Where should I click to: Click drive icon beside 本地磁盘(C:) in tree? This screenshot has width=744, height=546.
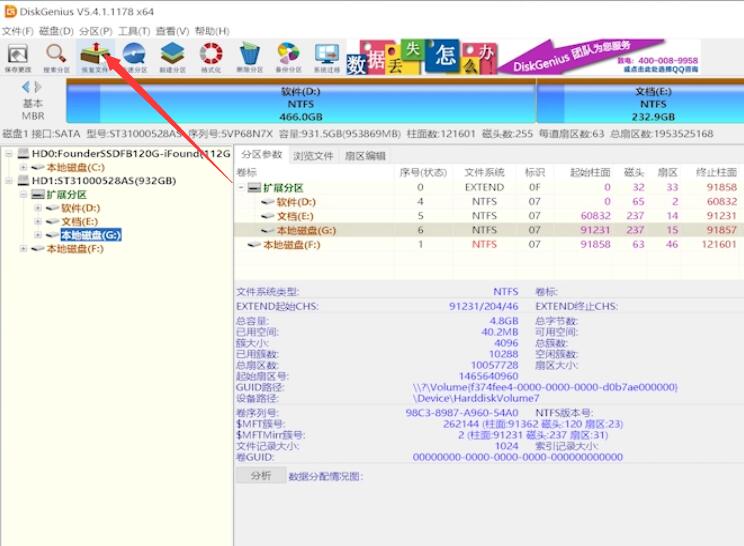click(x=38, y=167)
